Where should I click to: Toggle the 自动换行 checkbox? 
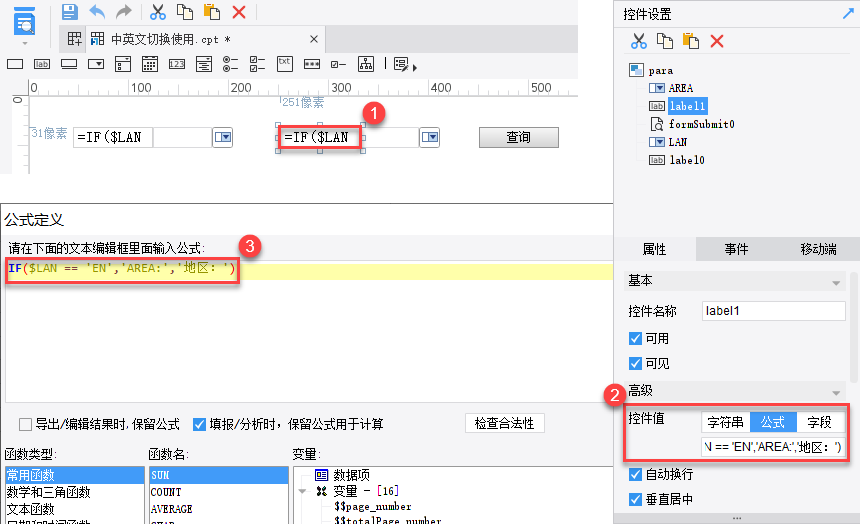tap(635, 474)
